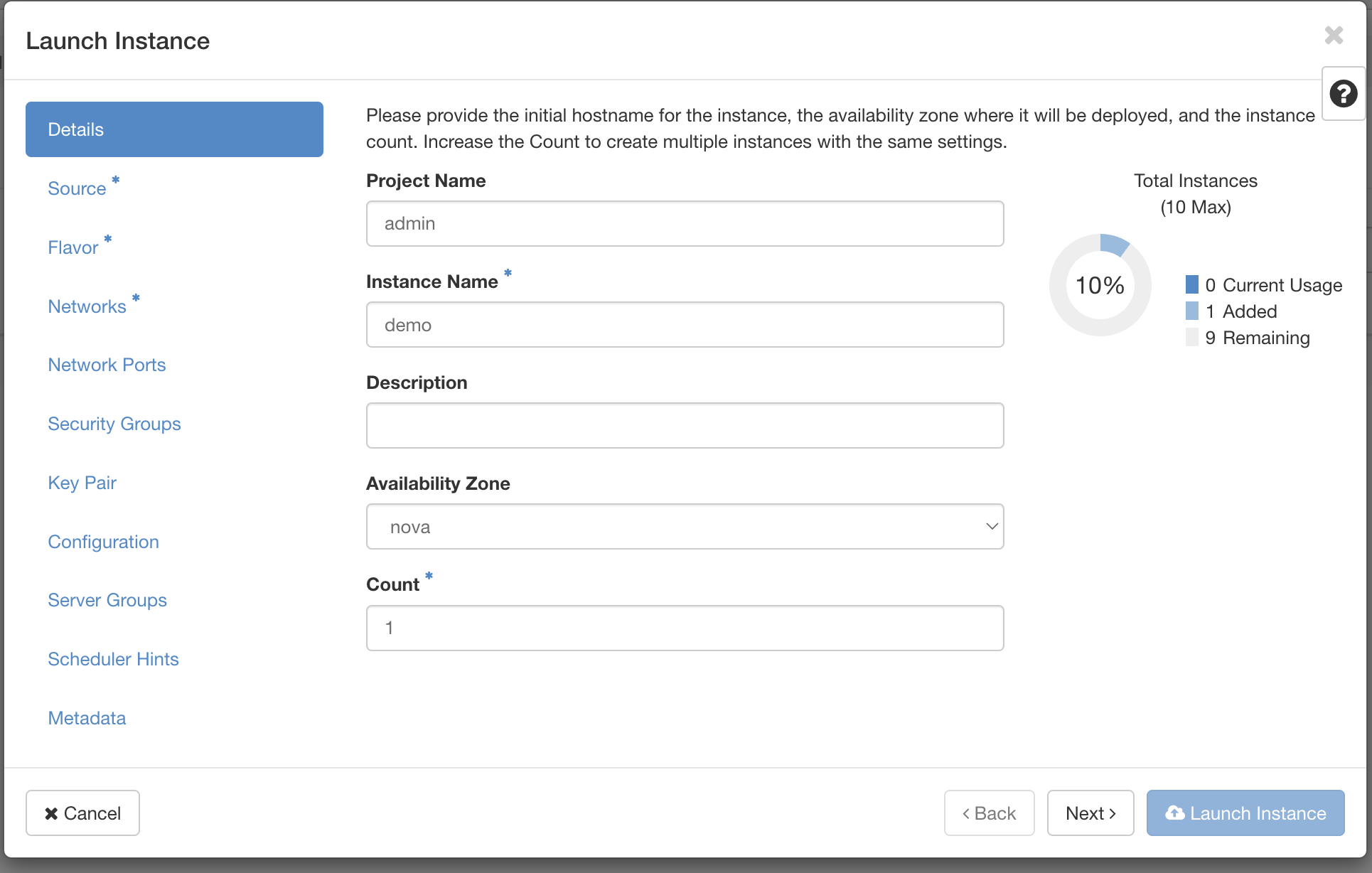Switch to the Flavor step
1372x873 pixels.
tap(73, 247)
